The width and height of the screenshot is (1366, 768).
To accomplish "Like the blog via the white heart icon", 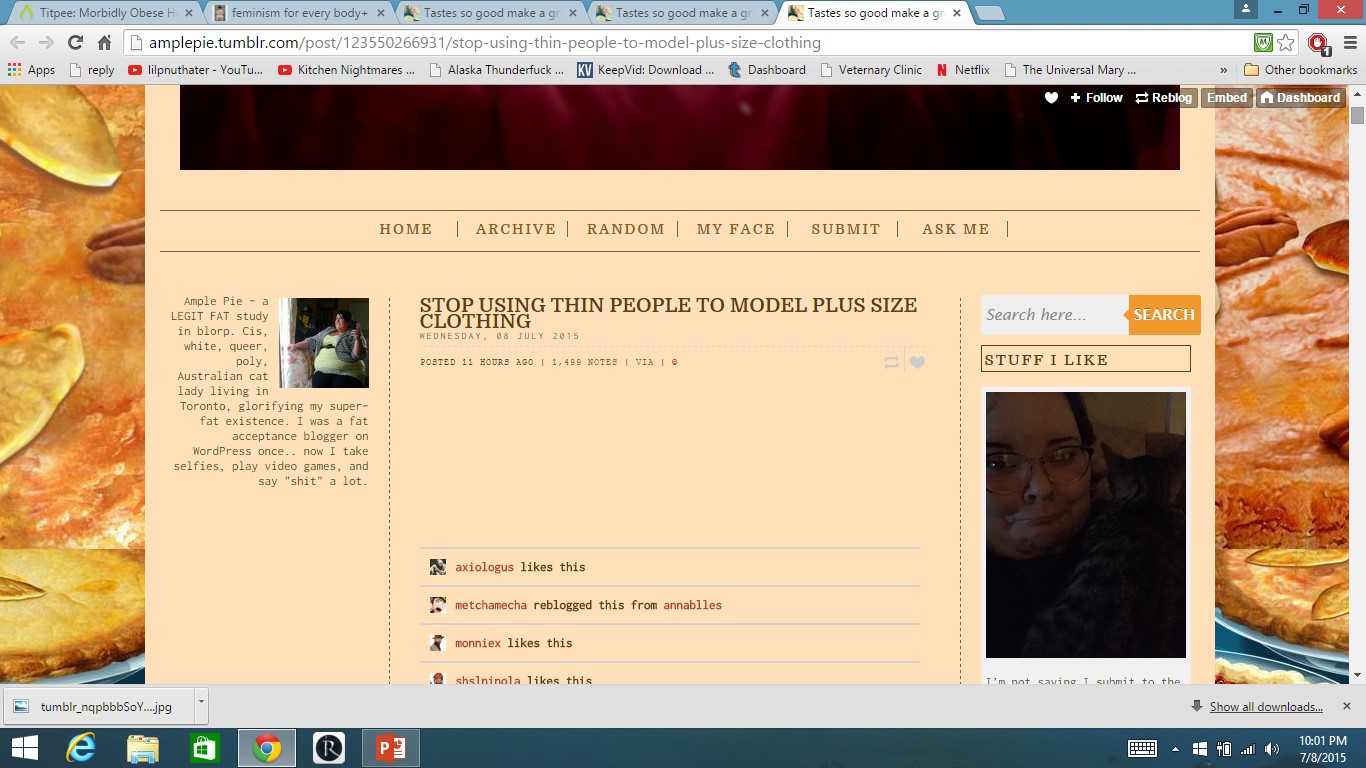I will [x=1051, y=97].
